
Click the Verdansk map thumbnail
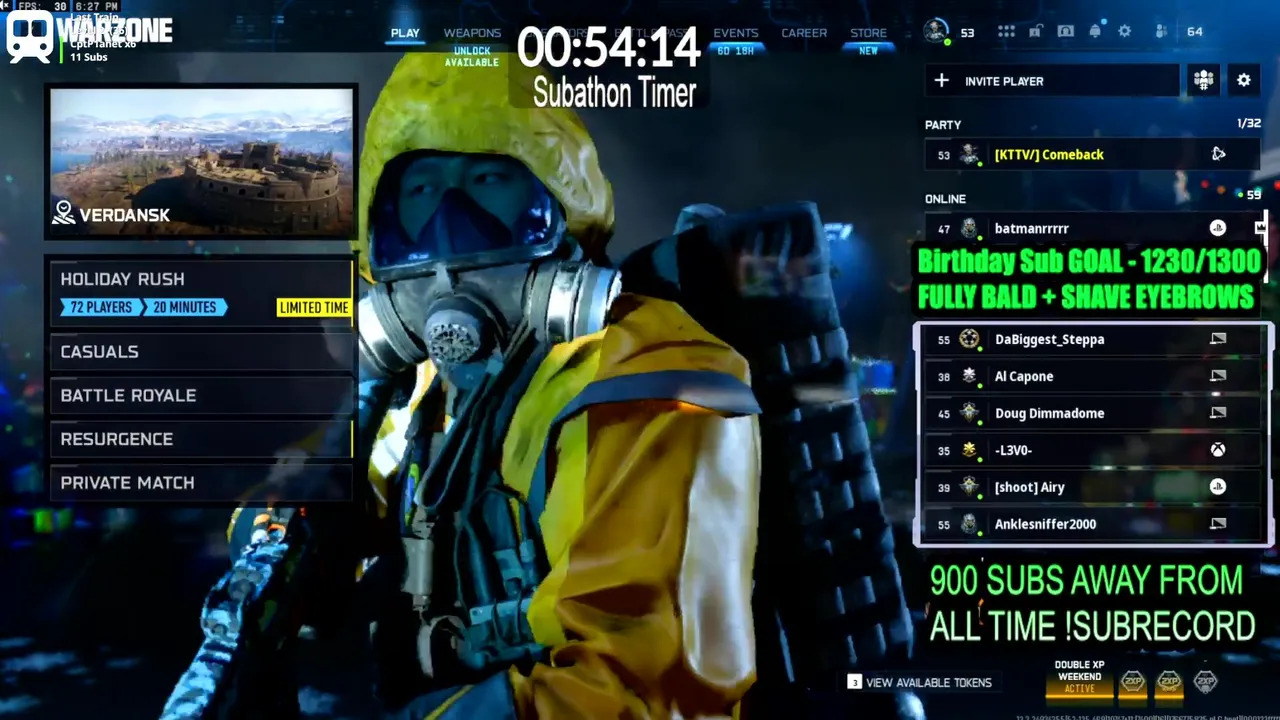pos(202,162)
